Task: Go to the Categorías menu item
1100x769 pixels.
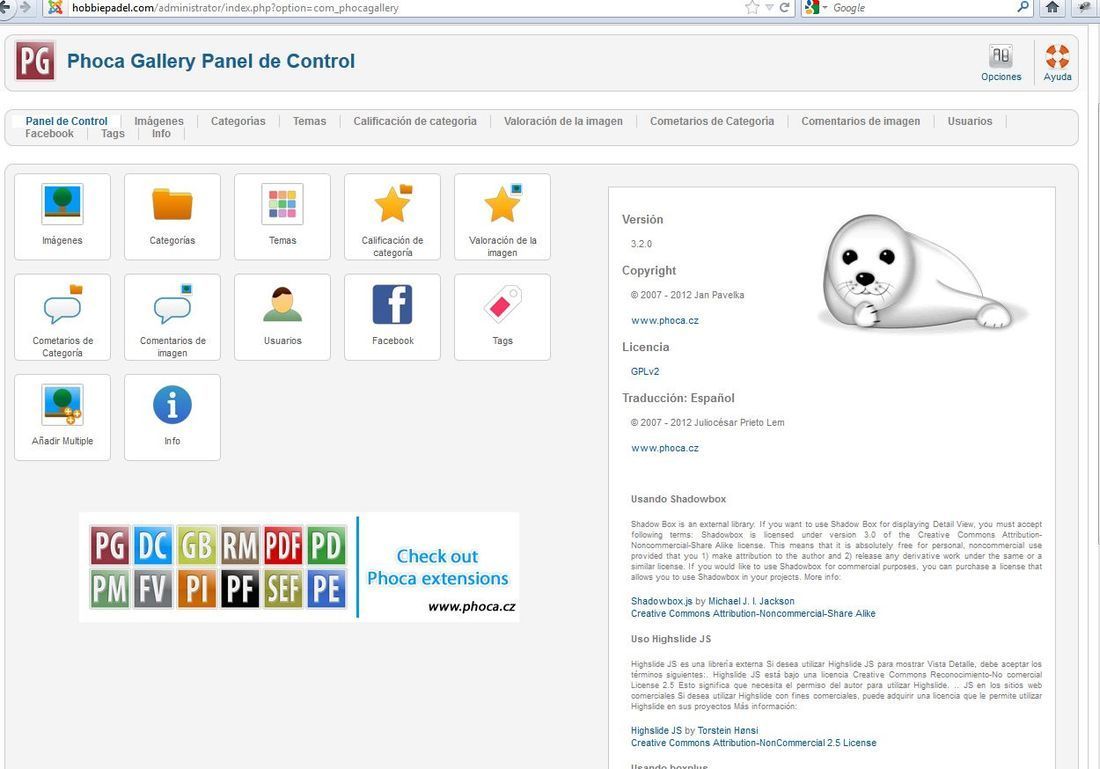Action: point(239,121)
